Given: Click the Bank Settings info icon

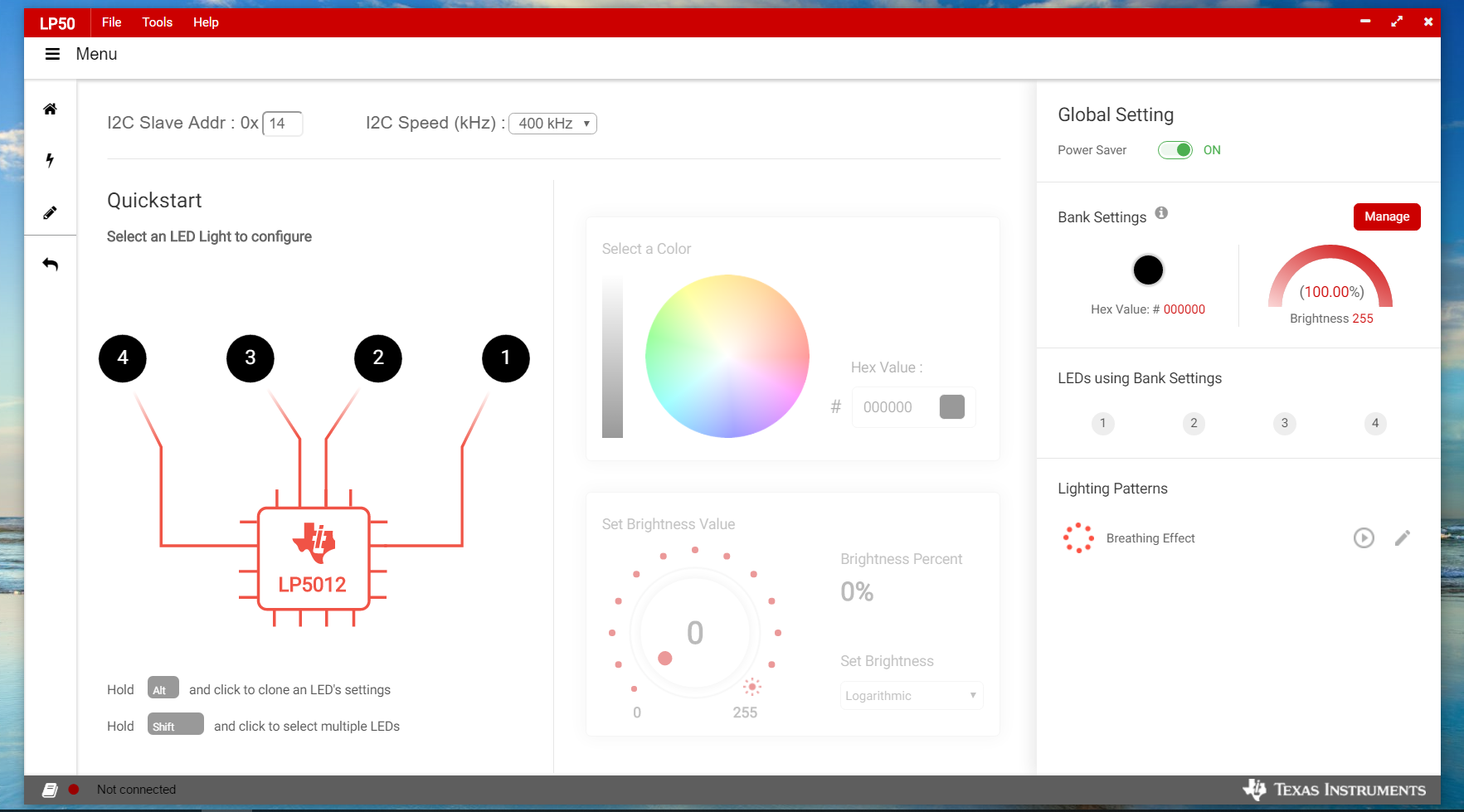Looking at the screenshot, I should click(1161, 212).
